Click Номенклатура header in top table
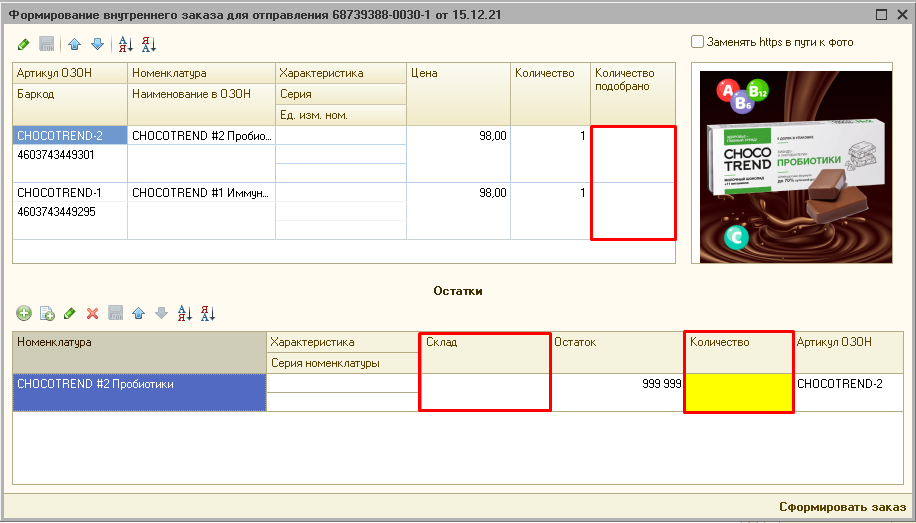Viewport: 916px width, 523px height. point(201,73)
